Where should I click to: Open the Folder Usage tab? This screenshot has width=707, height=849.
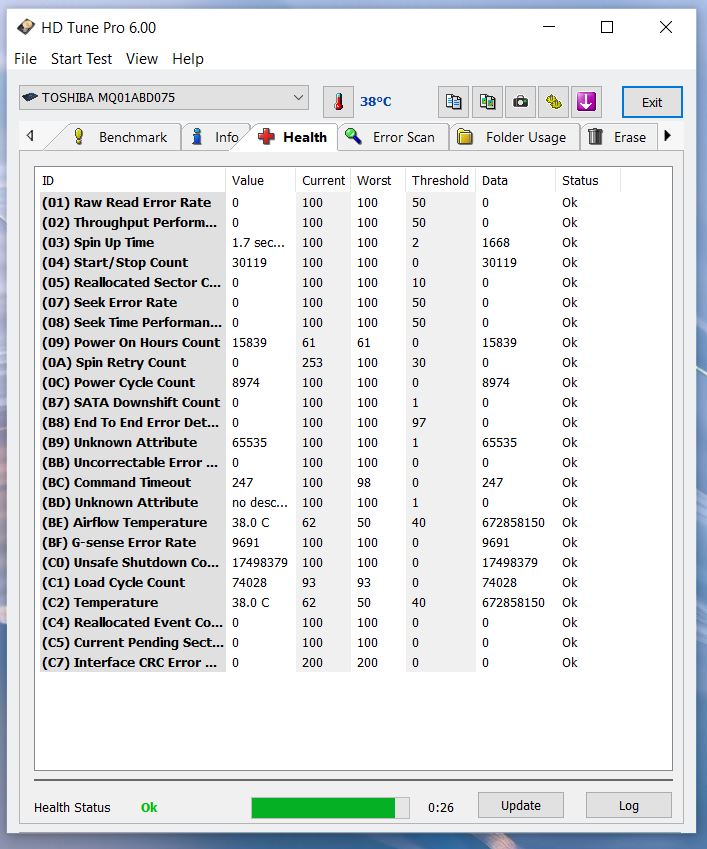pyautogui.click(x=513, y=137)
